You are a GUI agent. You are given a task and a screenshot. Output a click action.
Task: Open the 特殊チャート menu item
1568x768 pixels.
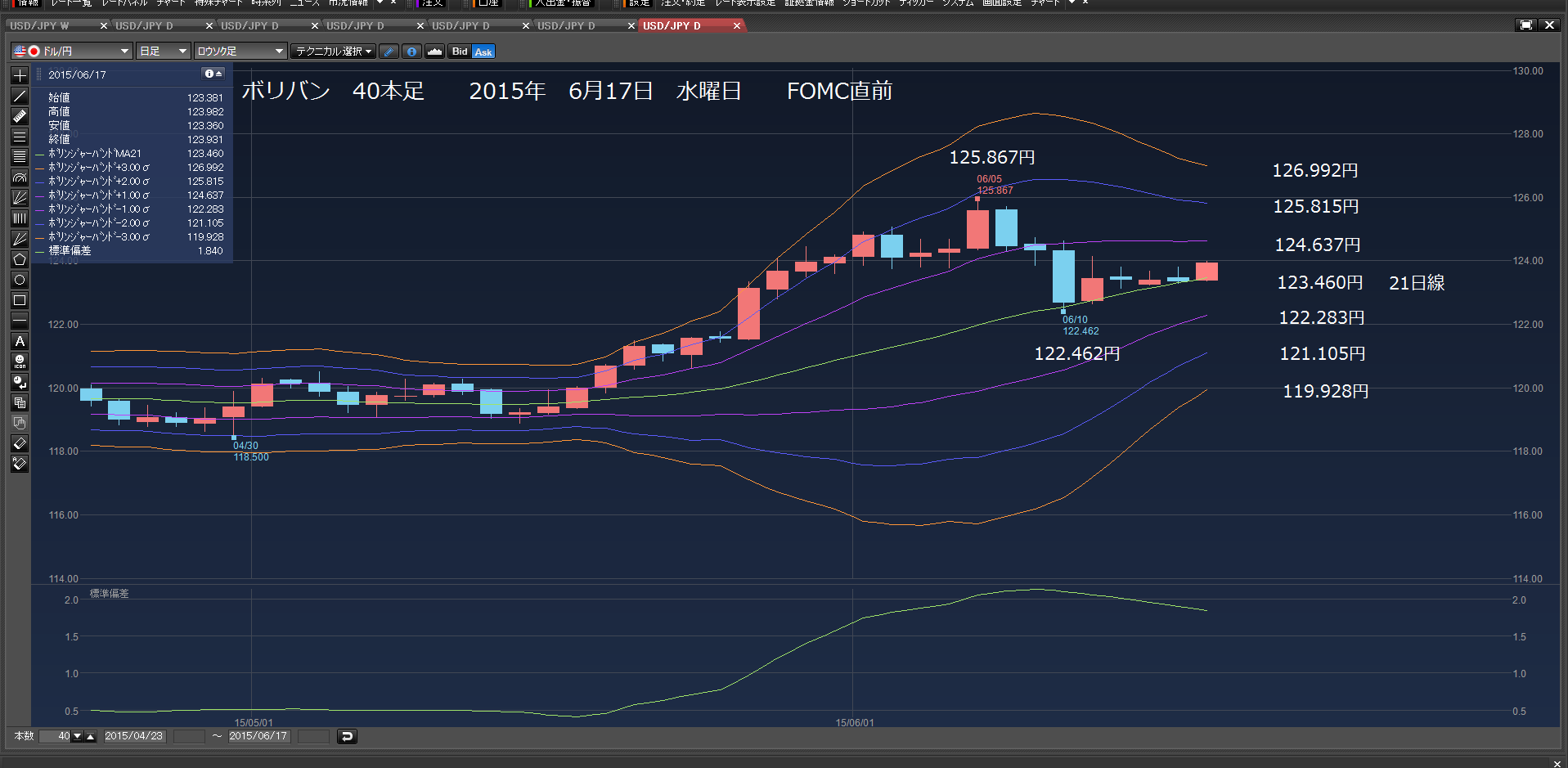coord(219,2)
